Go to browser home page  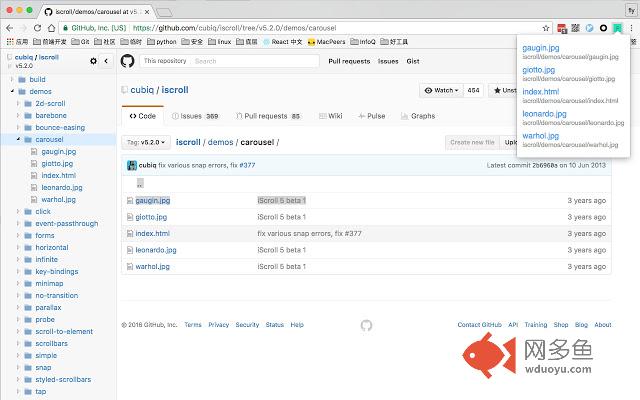tap(51, 28)
